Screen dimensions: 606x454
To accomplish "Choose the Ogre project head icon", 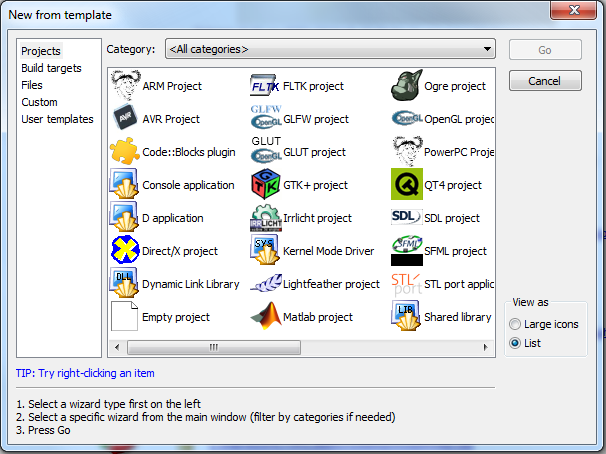I will click(407, 85).
